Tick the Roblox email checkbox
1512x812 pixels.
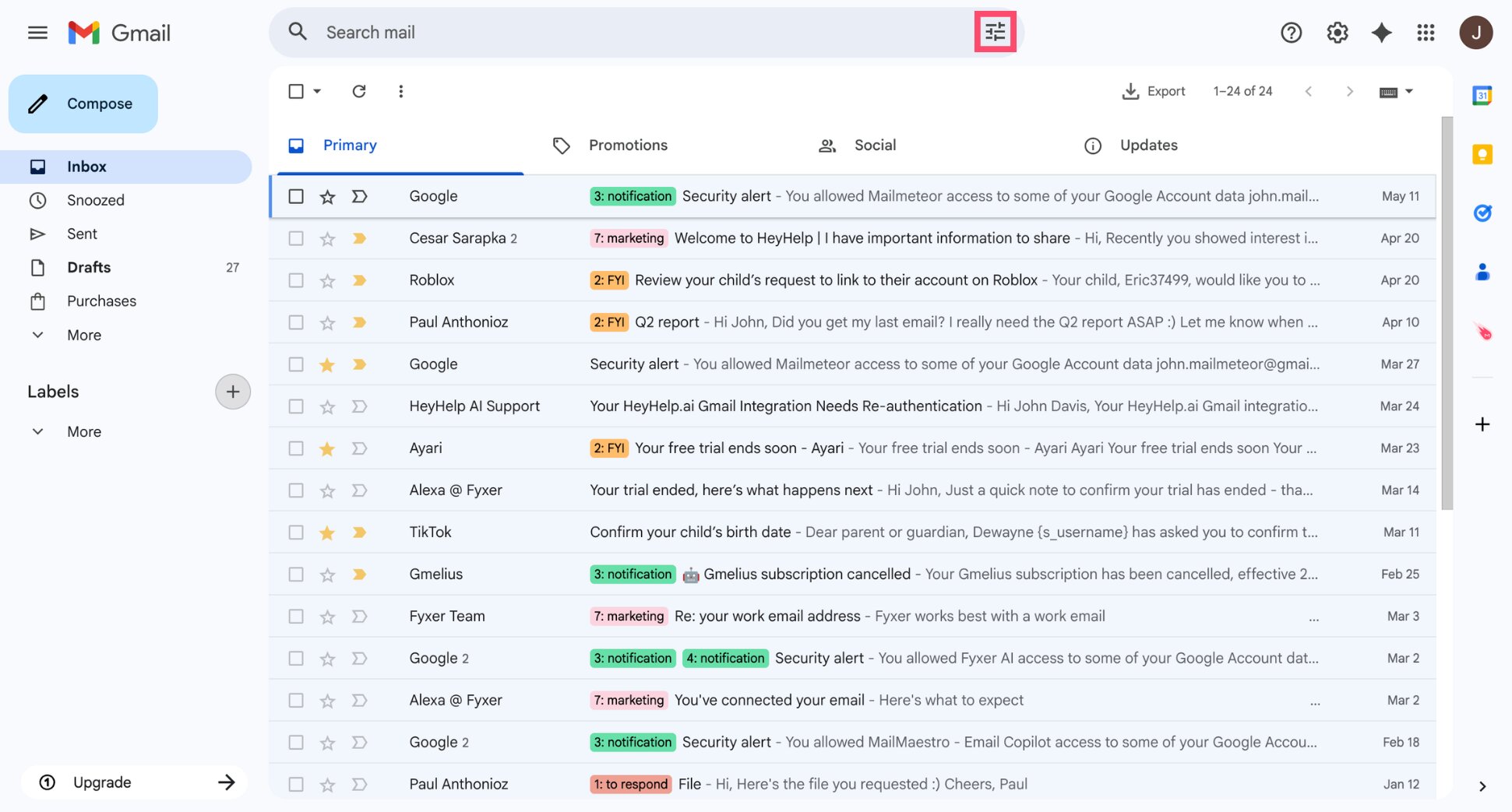point(296,280)
